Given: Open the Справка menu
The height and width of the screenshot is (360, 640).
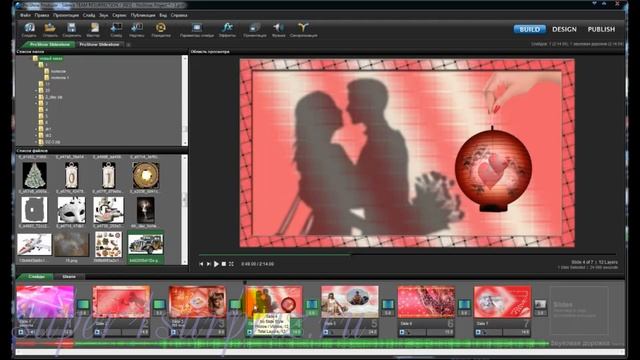Looking at the screenshot, I should pos(179,15).
